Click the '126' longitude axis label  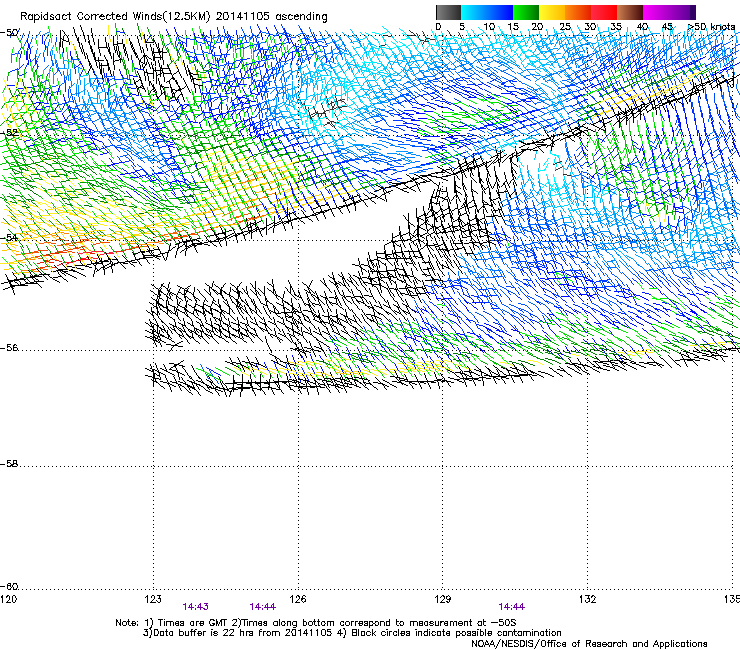click(x=298, y=599)
